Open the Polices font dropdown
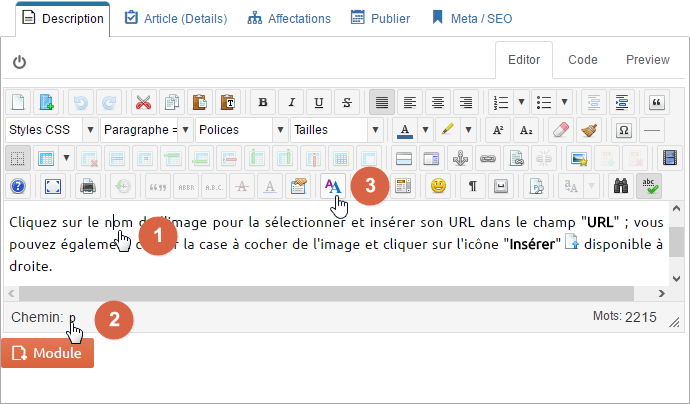 [242, 130]
